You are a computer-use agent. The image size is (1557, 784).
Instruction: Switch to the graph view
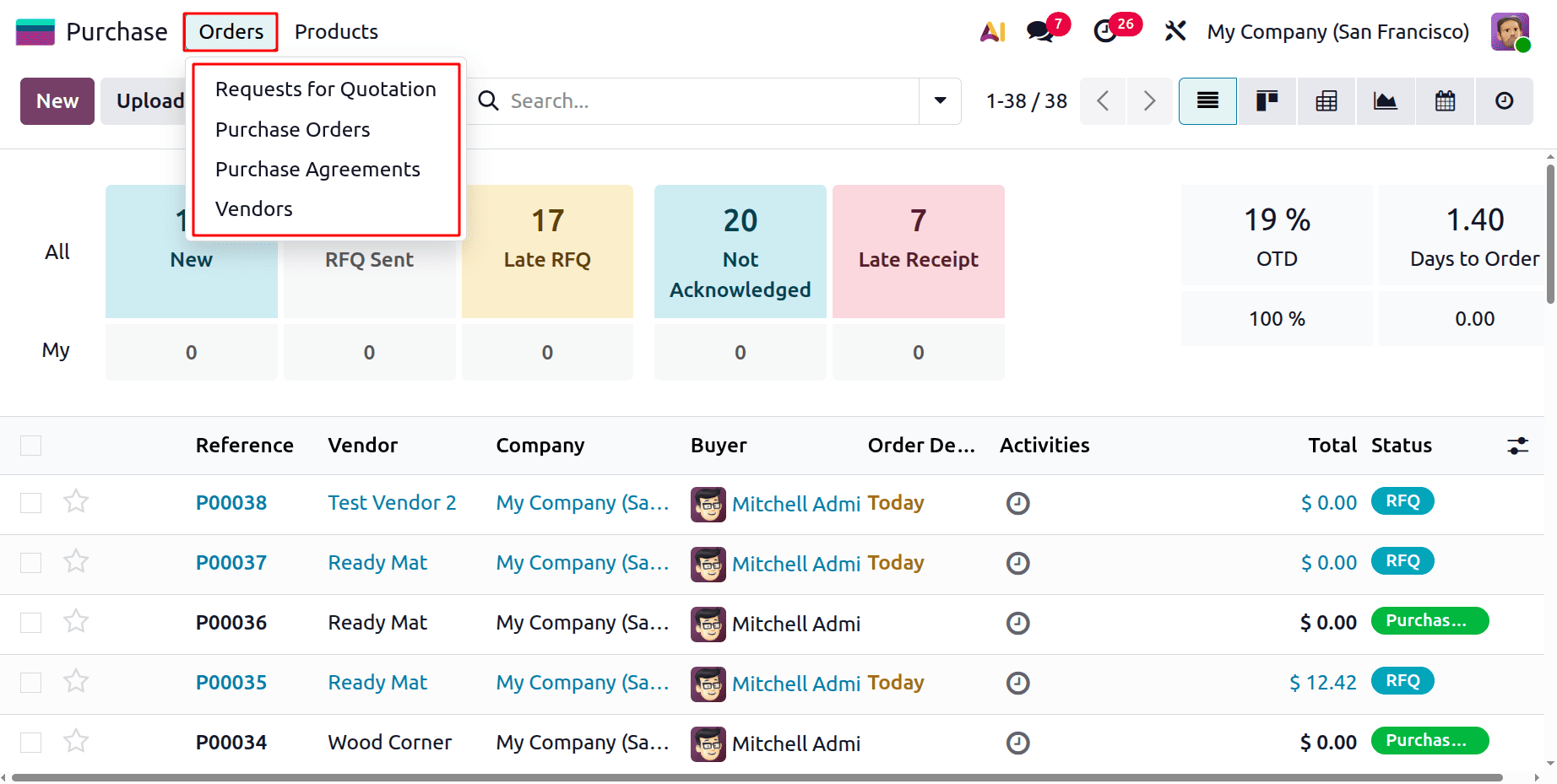point(1385,100)
